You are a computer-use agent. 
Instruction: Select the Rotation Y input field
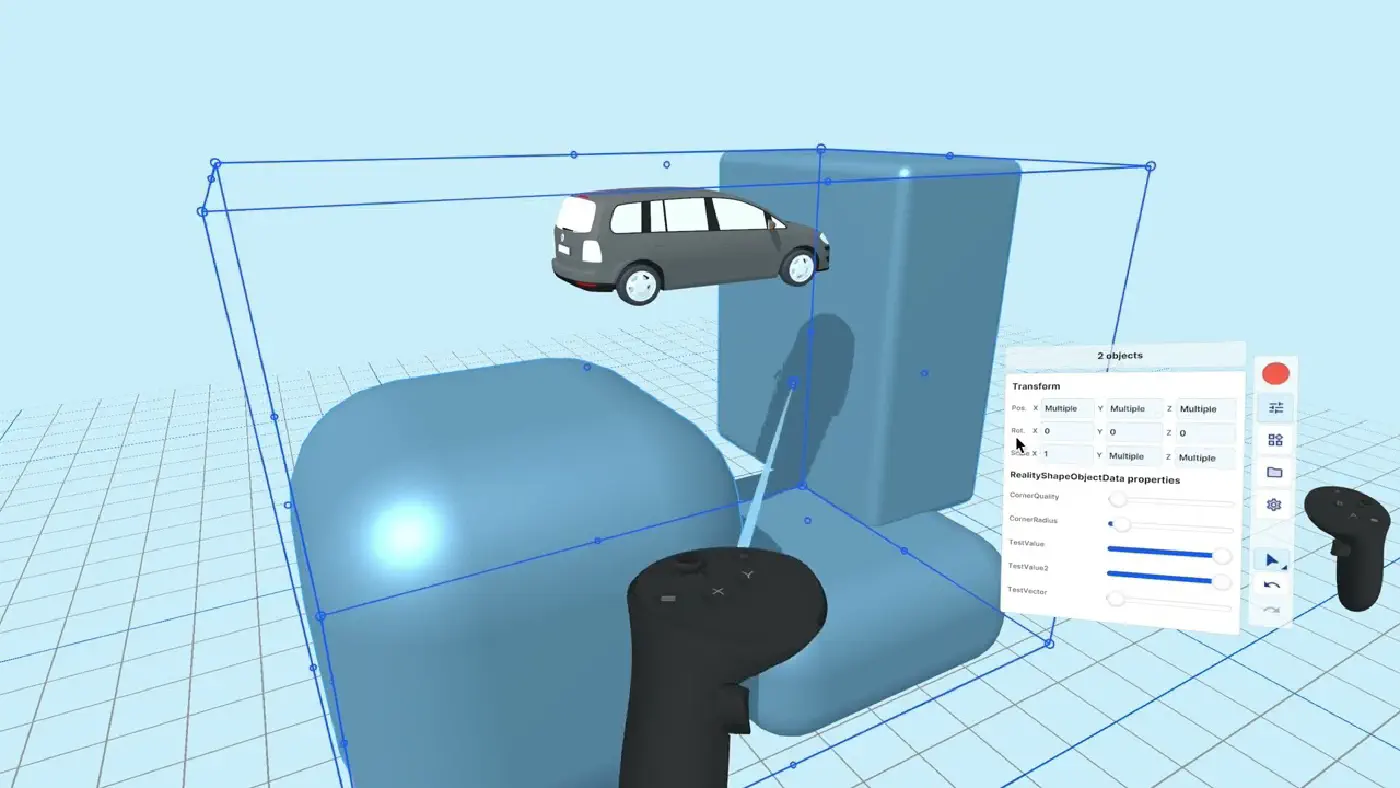[1134, 433]
